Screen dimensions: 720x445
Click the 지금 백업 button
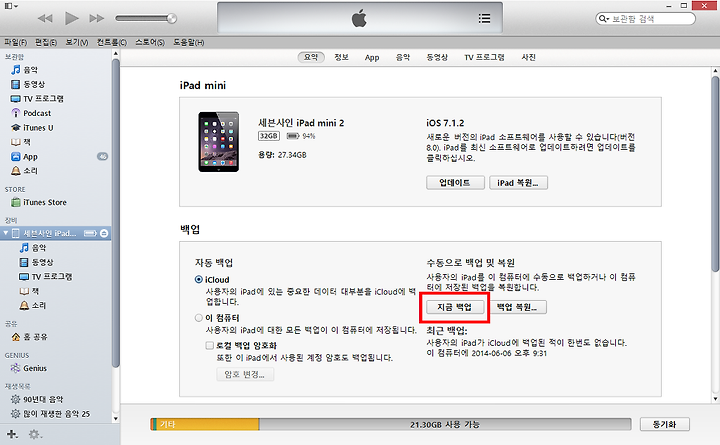(x=455, y=307)
